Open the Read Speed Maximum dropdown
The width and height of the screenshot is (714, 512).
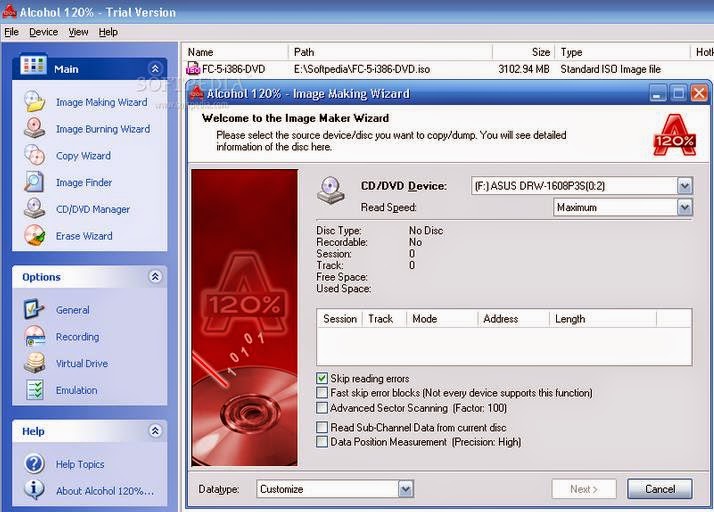tap(684, 207)
